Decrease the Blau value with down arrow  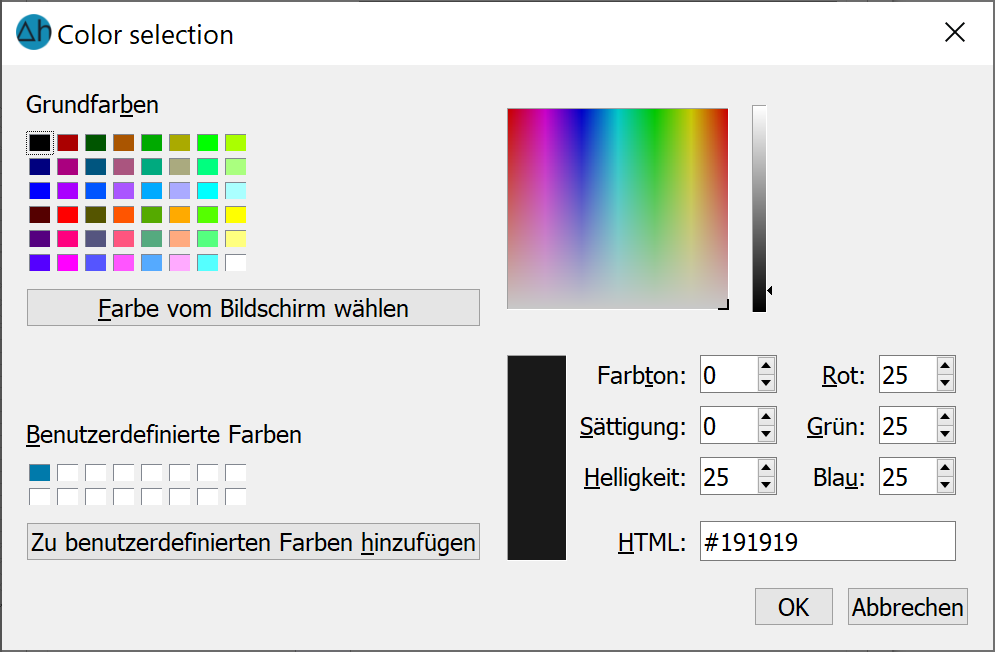pos(946,484)
